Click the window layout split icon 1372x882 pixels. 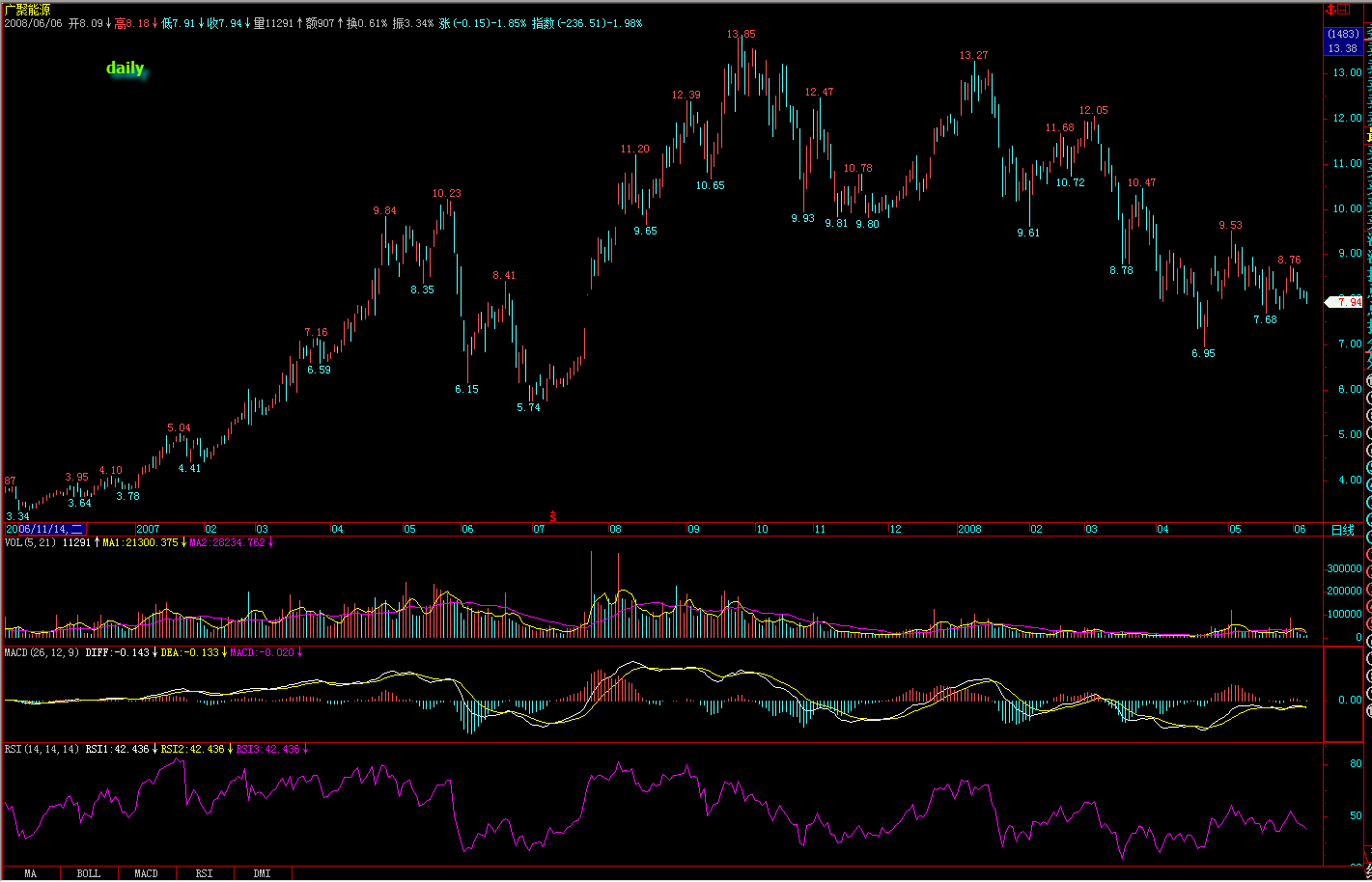(x=1343, y=9)
